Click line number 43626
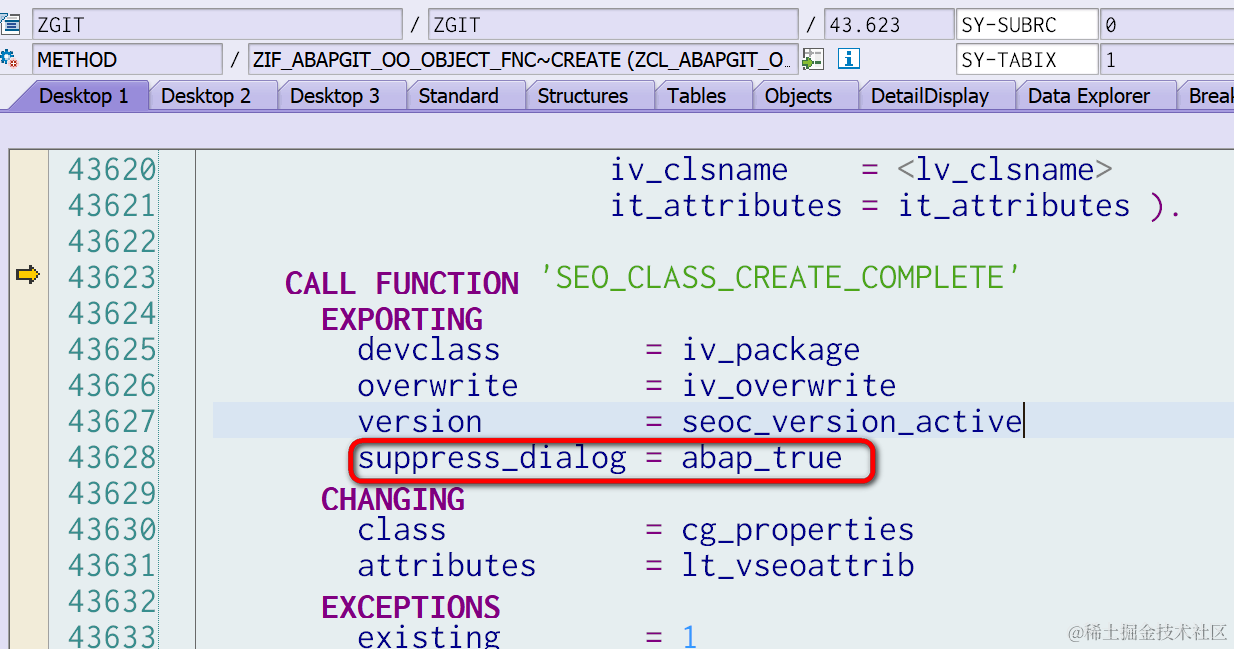 click(112, 385)
